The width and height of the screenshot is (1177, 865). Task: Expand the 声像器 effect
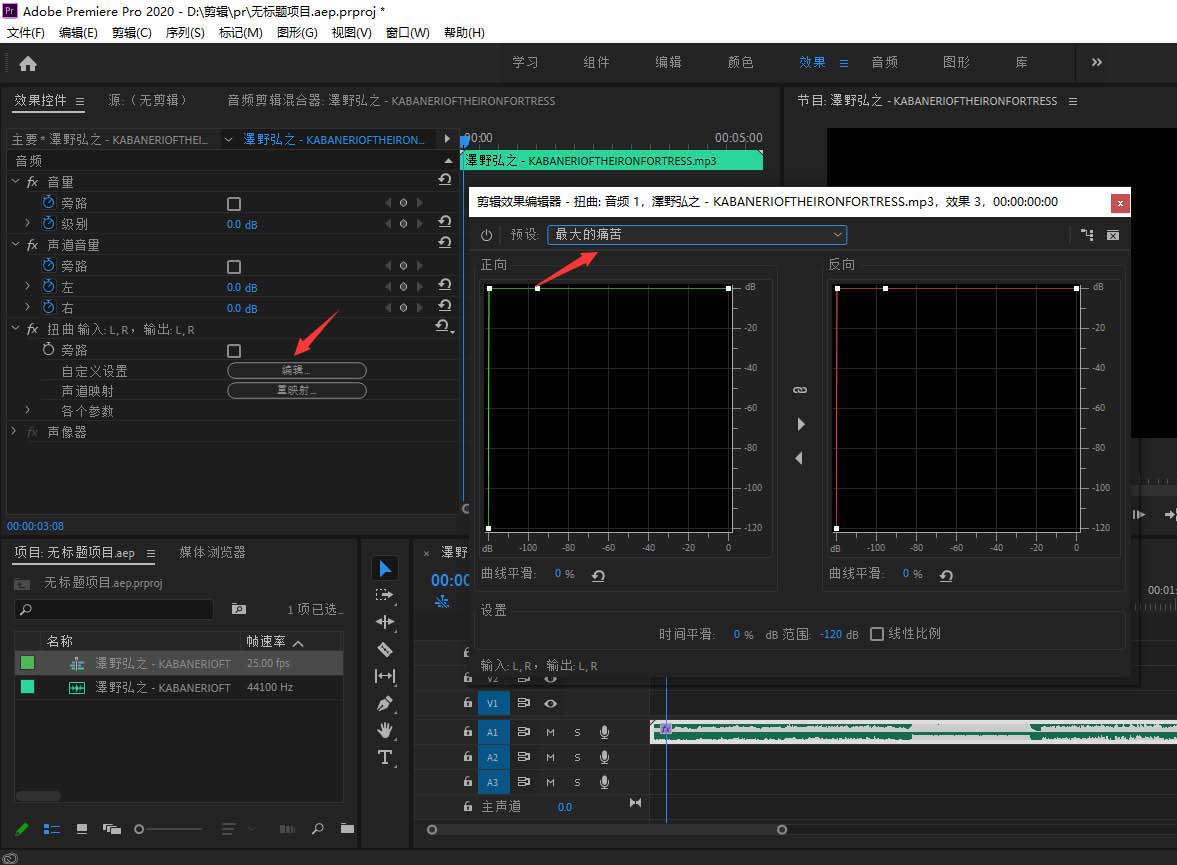[14, 432]
